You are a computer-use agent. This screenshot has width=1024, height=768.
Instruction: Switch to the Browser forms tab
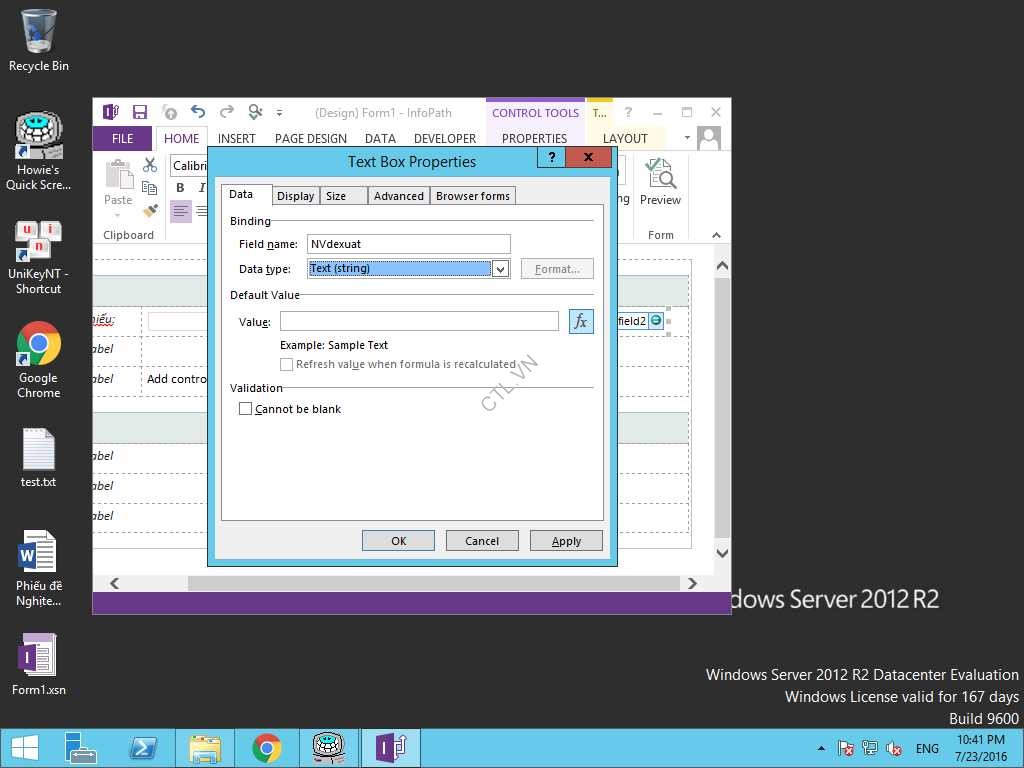coord(473,196)
